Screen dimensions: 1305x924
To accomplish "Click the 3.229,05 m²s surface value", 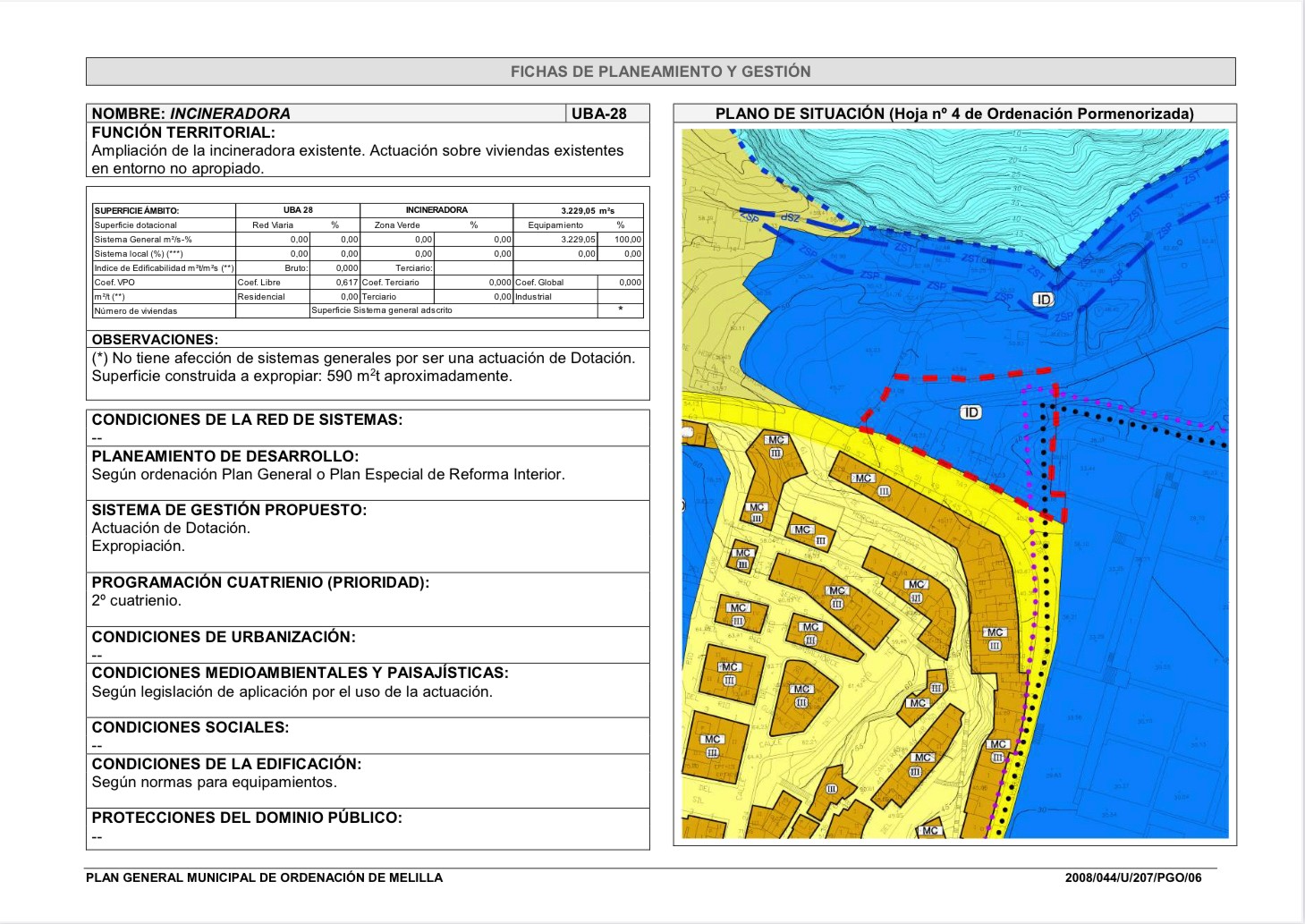I will coord(588,211).
